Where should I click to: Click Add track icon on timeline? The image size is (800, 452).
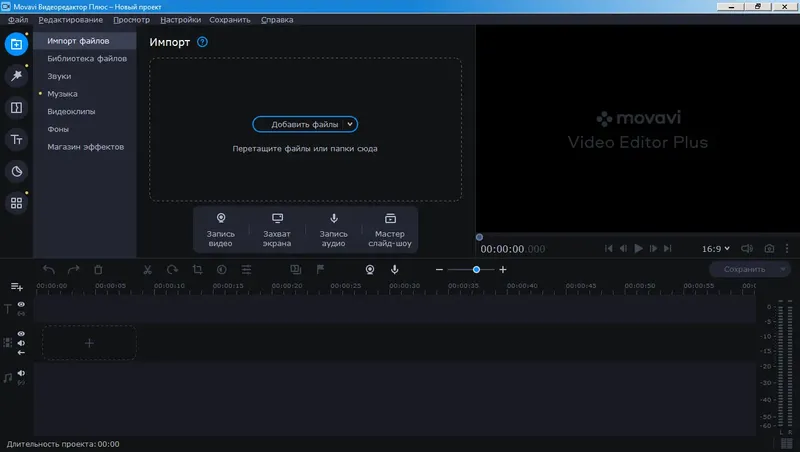click(x=16, y=287)
